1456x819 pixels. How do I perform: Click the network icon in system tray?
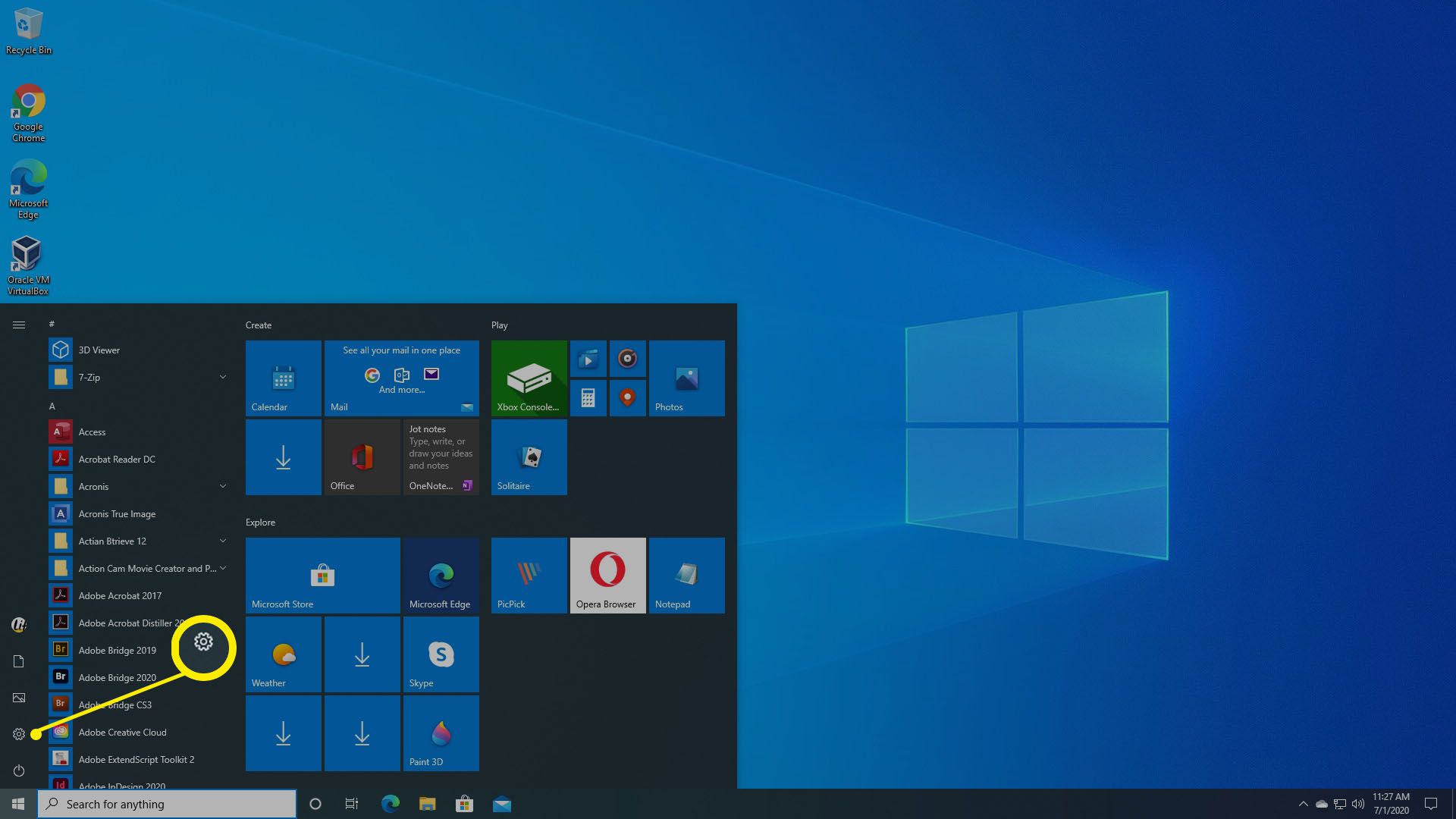1340,804
